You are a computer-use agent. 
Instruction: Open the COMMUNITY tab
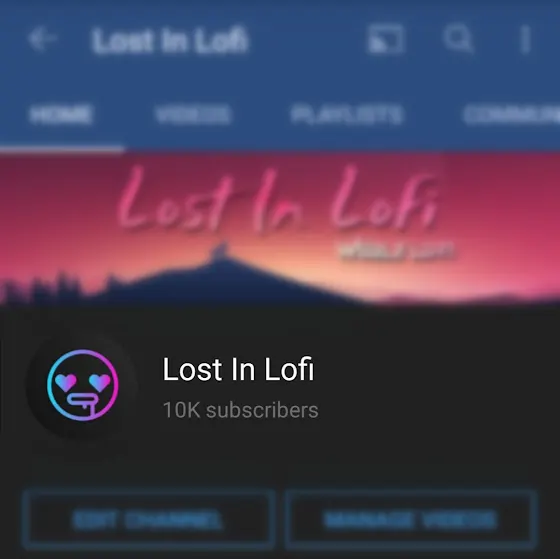[511, 115]
